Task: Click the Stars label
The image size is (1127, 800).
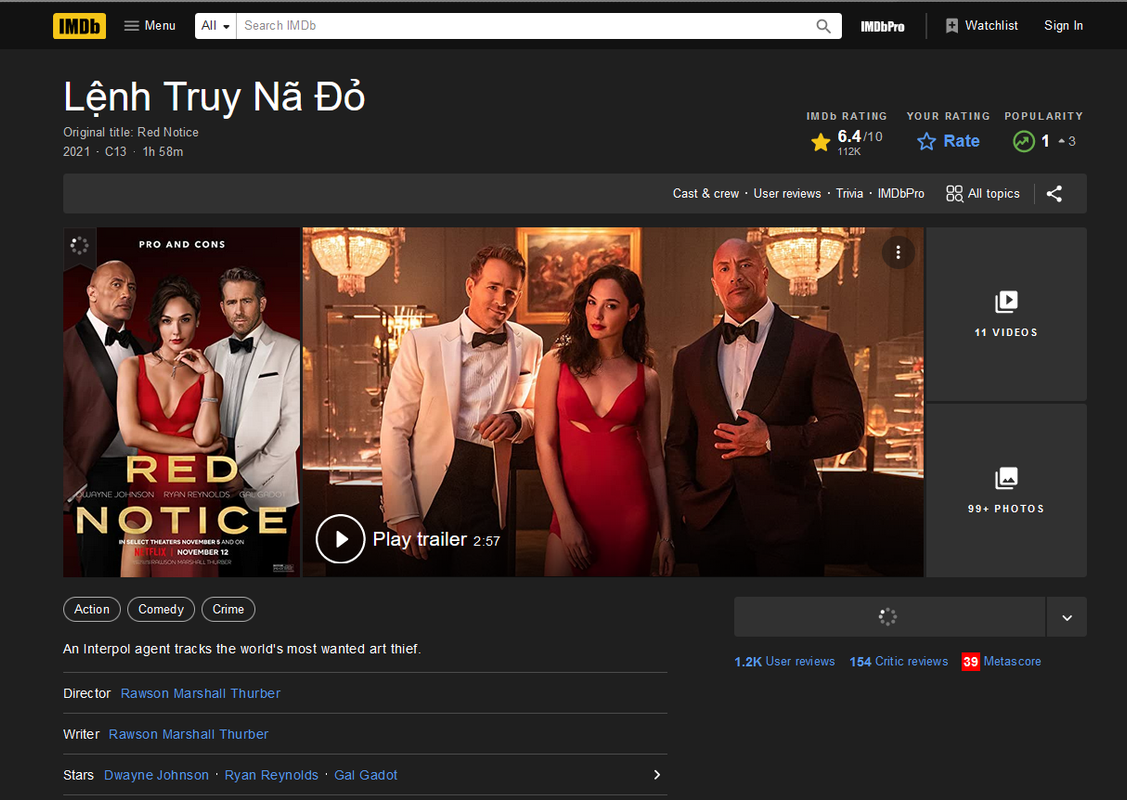Action: click(78, 775)
